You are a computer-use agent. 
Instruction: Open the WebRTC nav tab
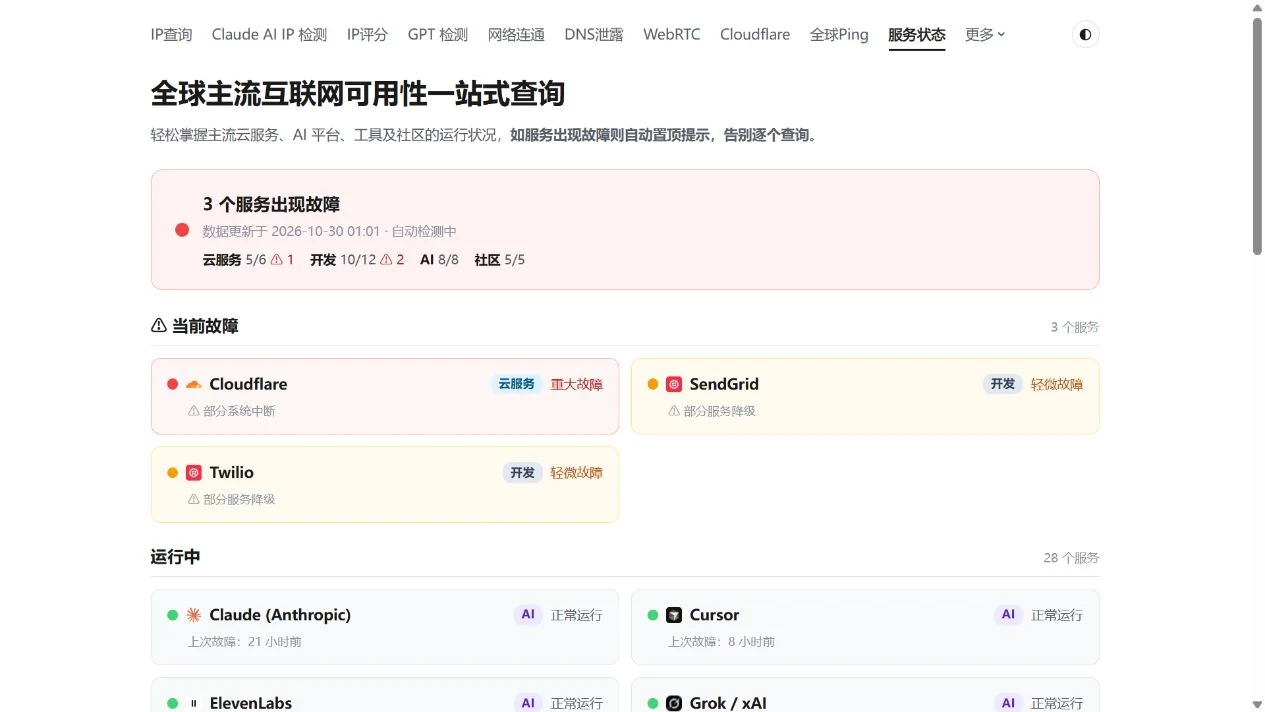point(672,34)
